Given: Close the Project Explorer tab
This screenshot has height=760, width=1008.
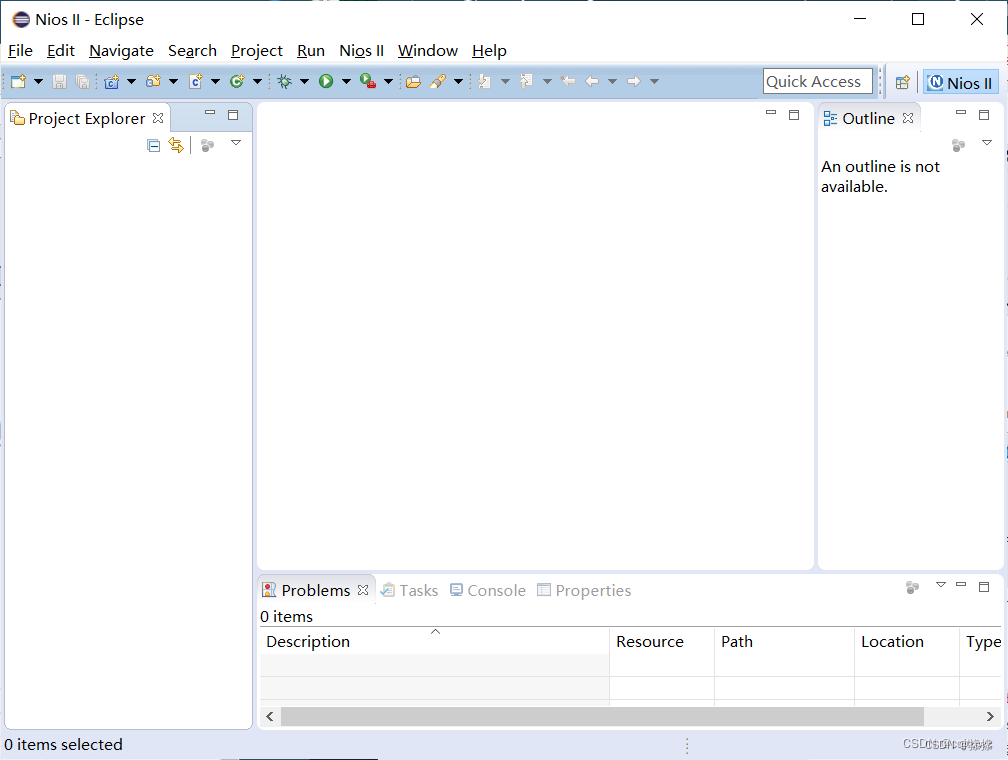Looking at the screenshot, I should point(158,118).
